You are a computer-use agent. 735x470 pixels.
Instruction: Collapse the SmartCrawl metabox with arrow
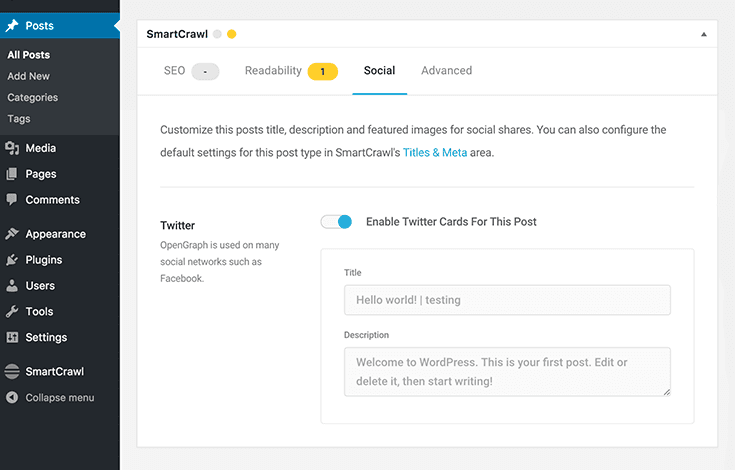point(704,34)
